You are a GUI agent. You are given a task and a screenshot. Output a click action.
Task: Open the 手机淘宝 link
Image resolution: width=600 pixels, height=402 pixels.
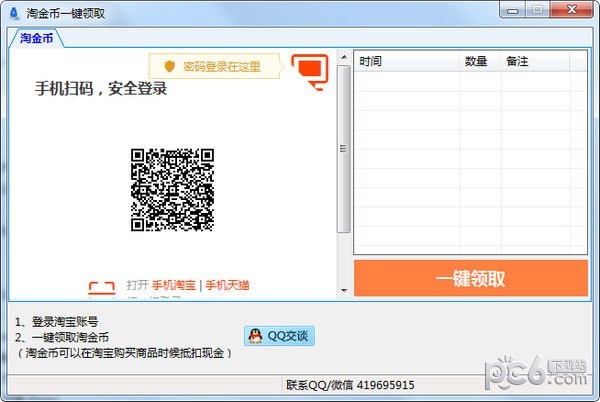click(174, 285)
